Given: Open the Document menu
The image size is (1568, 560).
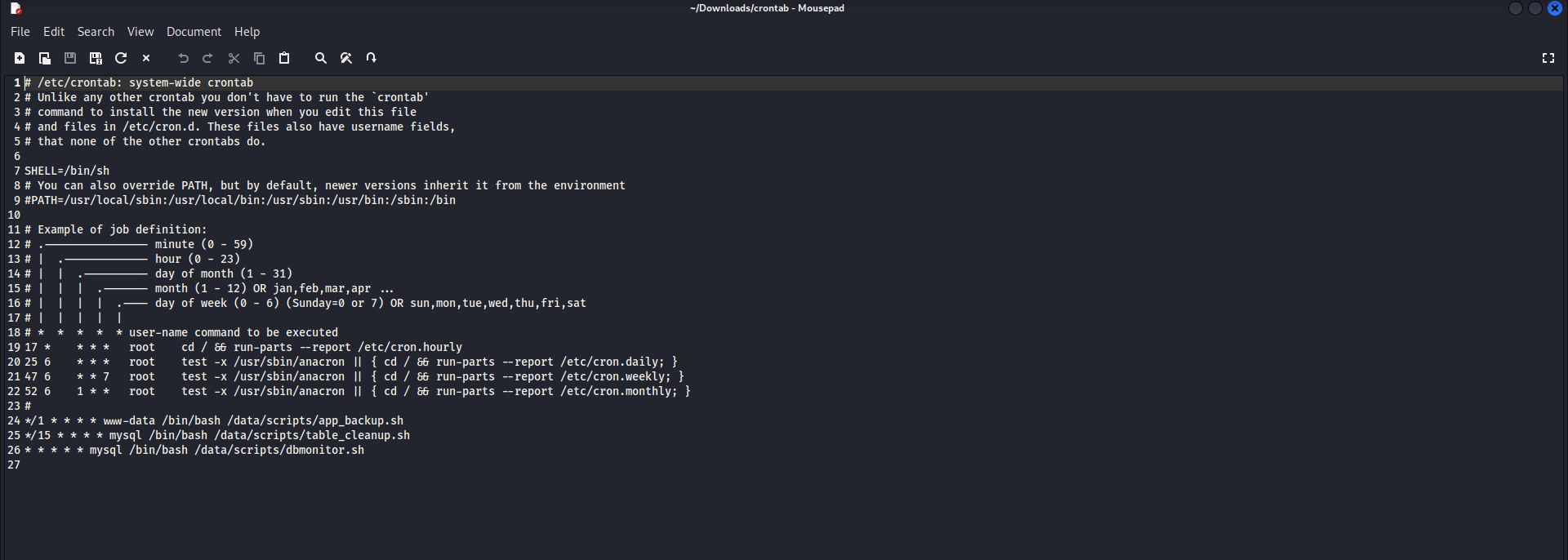Looking at the screenshot, I should [194, 32].
